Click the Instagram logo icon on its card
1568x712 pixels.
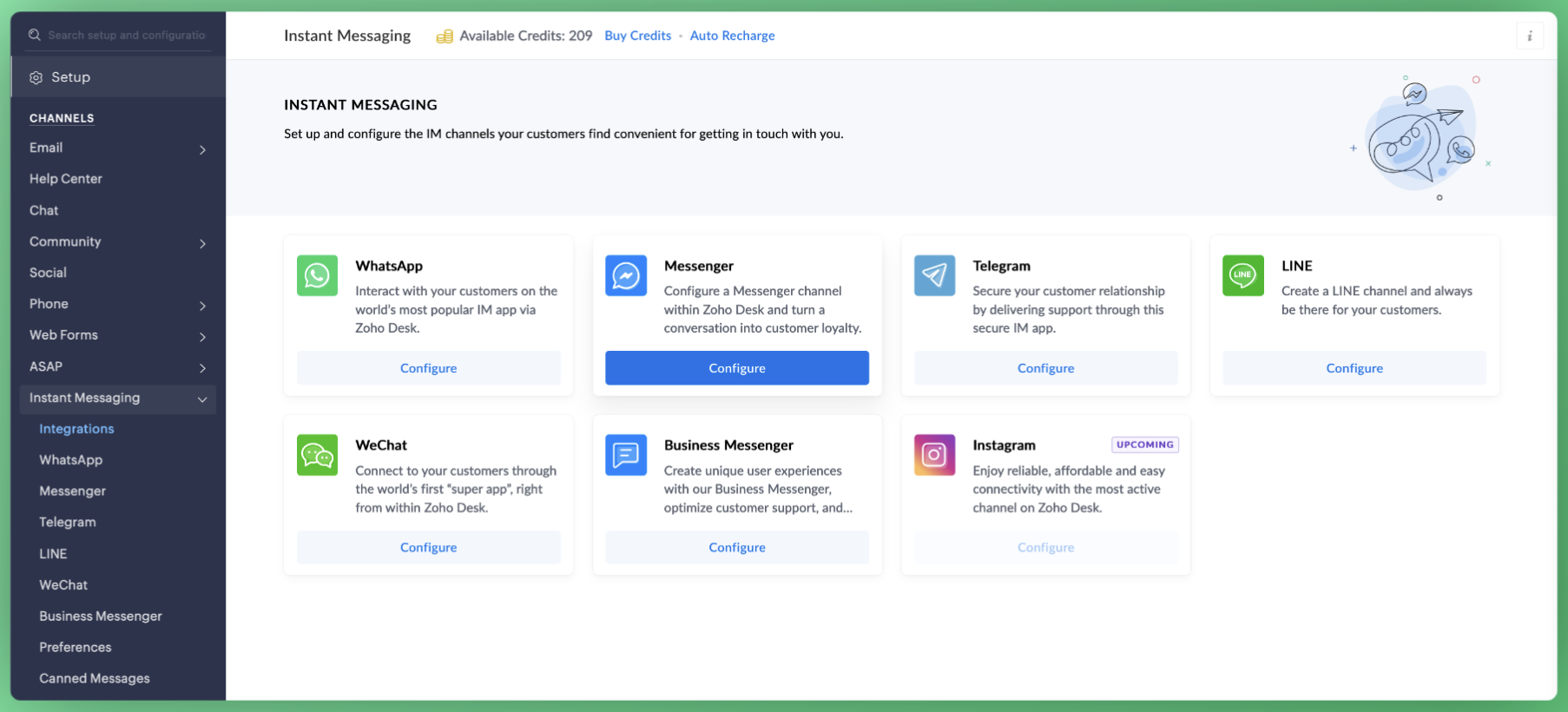(934, 455)
